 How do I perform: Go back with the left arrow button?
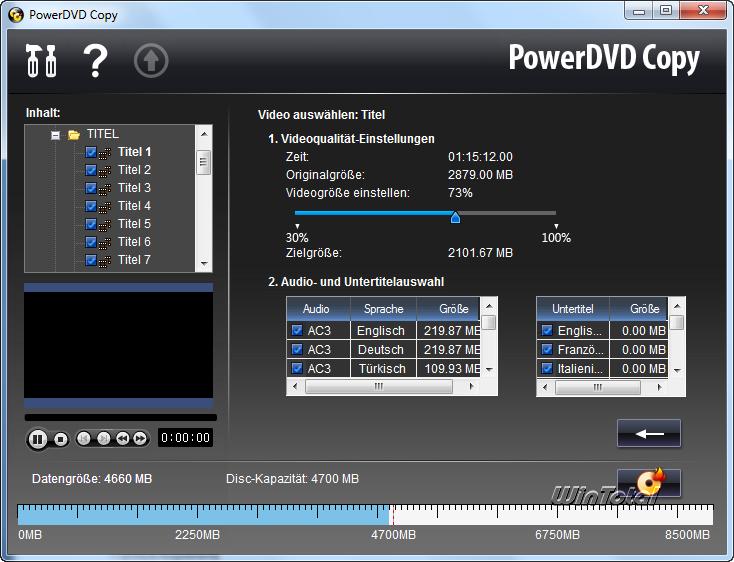649,433
